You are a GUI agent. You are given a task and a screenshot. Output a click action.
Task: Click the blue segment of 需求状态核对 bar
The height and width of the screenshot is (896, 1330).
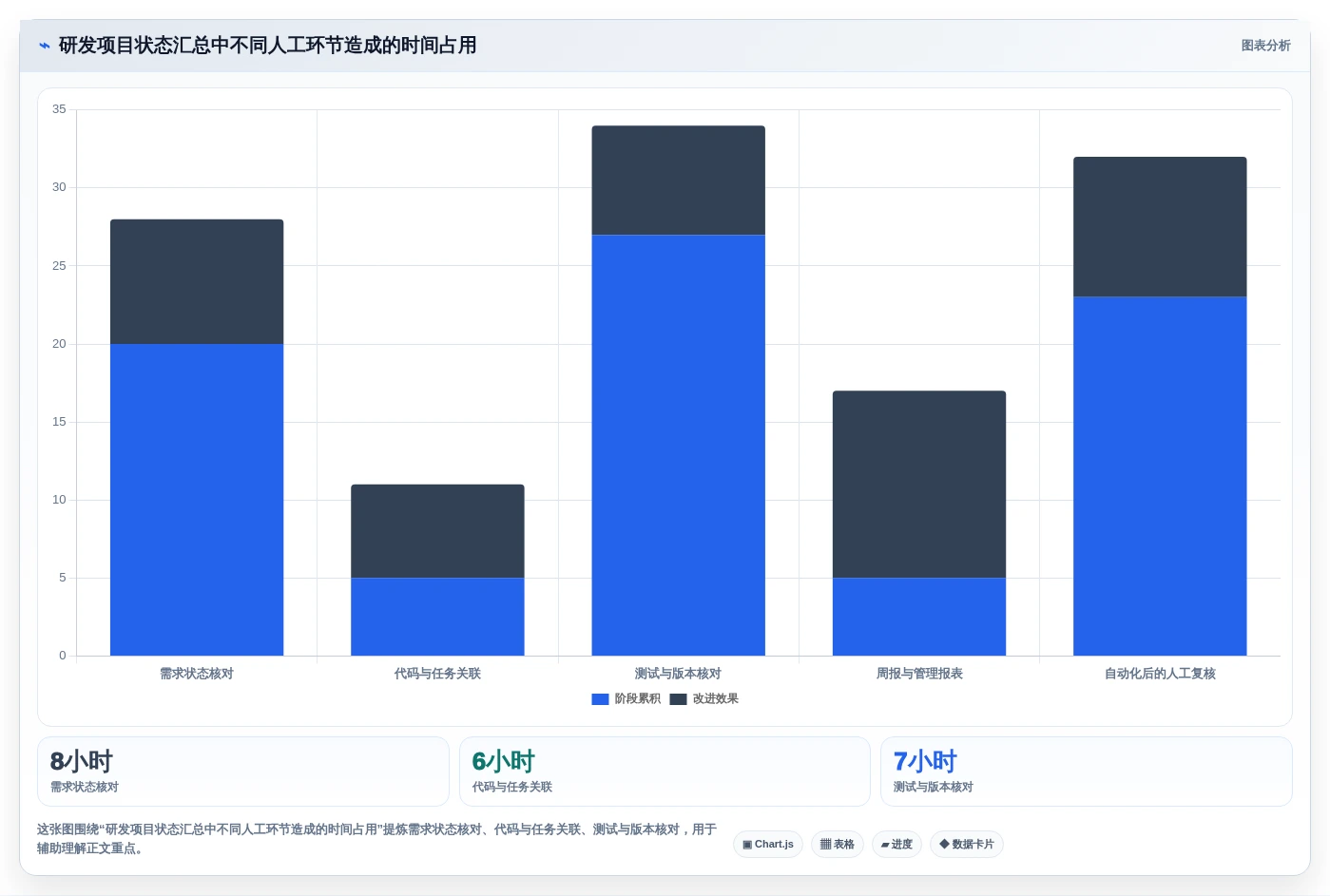197,500
